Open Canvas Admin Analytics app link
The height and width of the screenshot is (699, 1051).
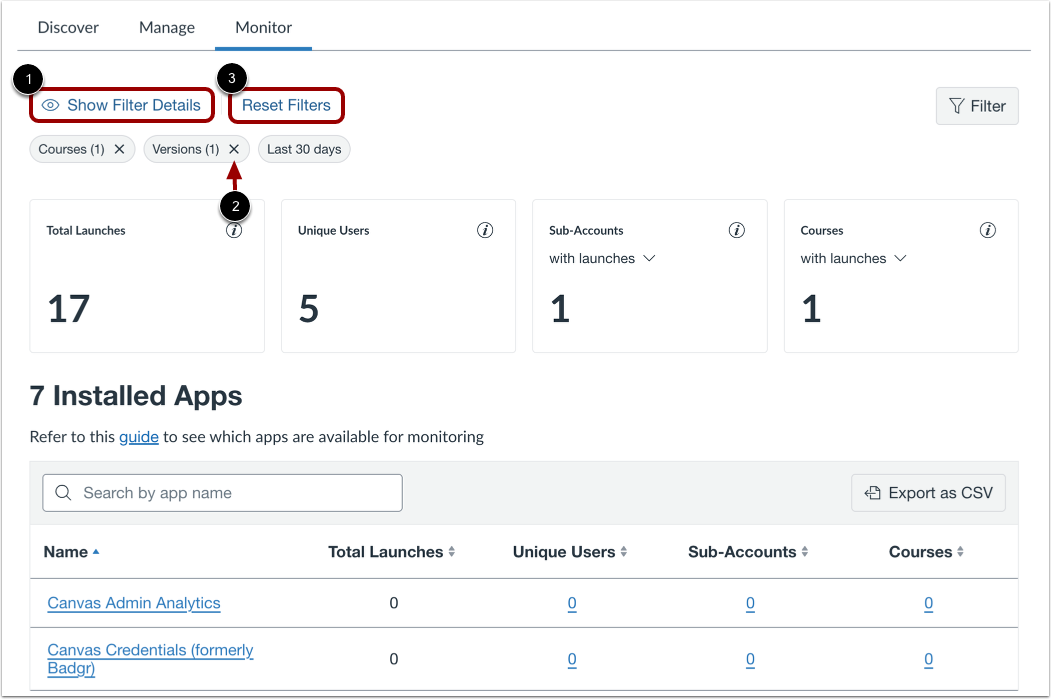134,603
